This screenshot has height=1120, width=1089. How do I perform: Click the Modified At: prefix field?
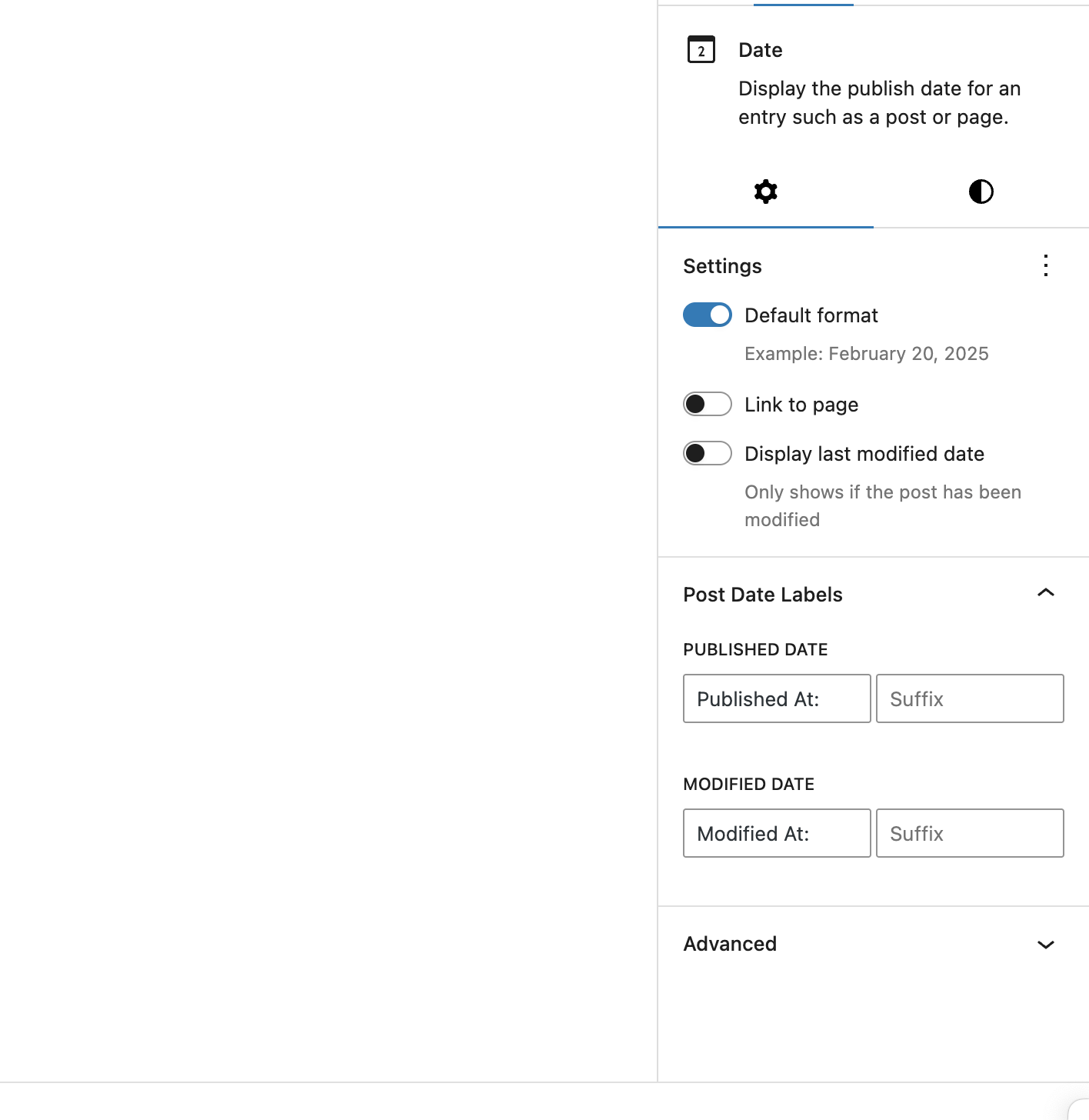click(777, 833)
